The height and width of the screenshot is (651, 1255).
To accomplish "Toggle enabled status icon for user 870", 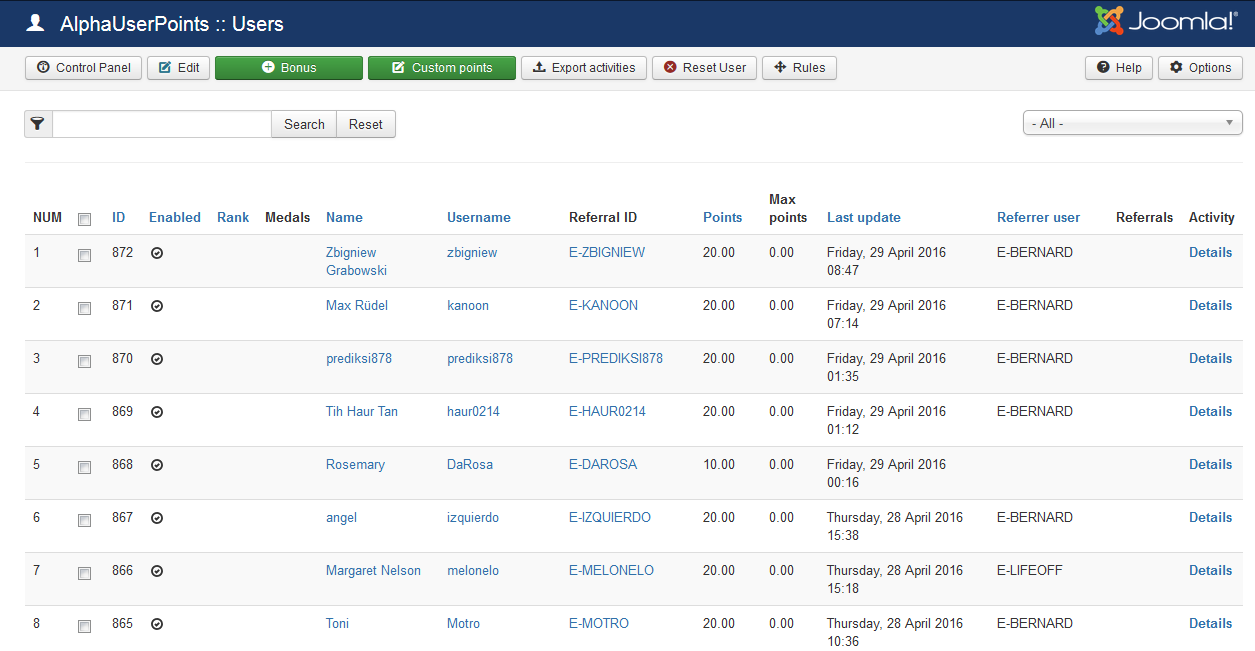I will pyautogui.click(x=157, y=359).
